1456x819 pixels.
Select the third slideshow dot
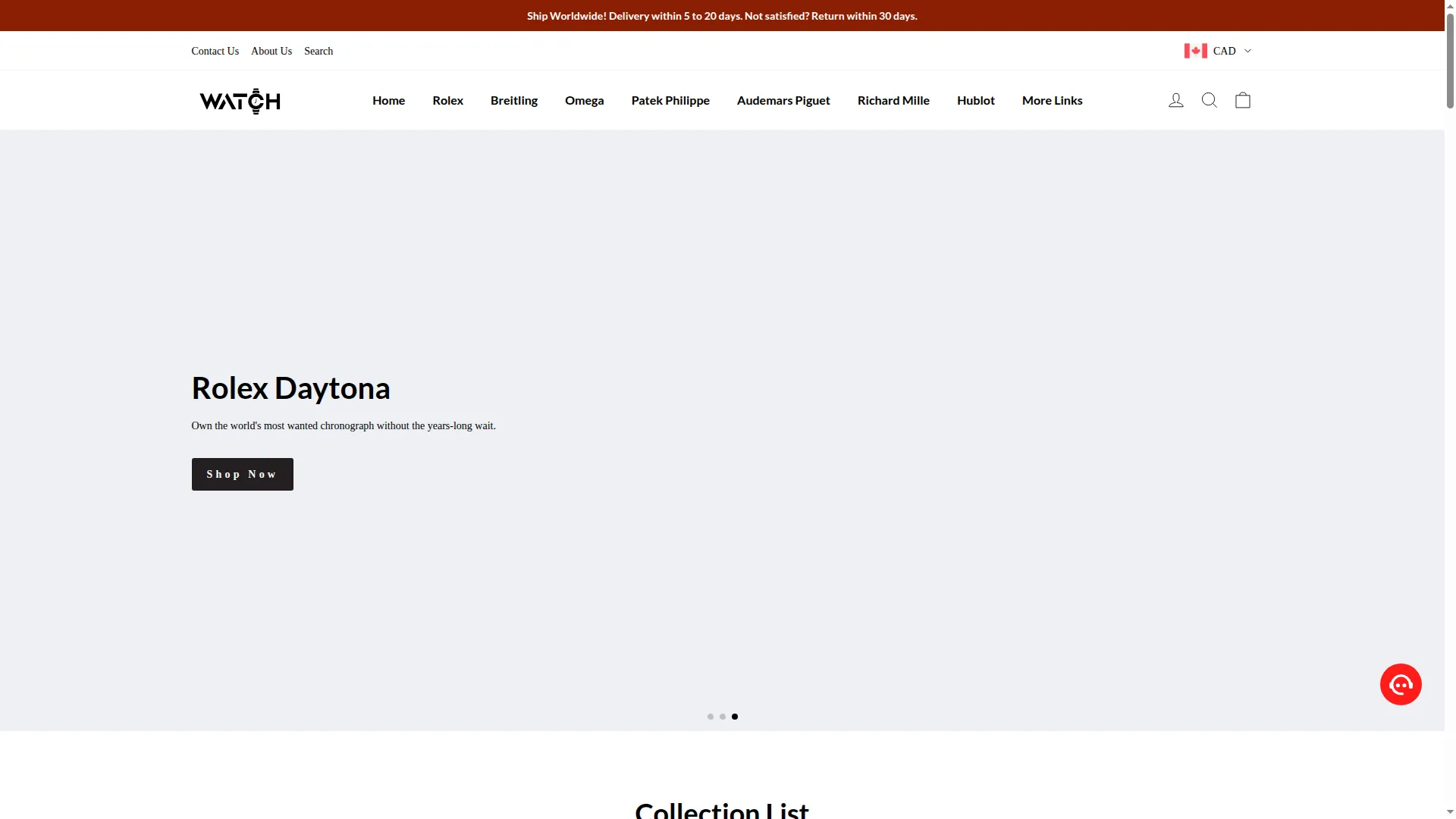(x=734, y=717)
